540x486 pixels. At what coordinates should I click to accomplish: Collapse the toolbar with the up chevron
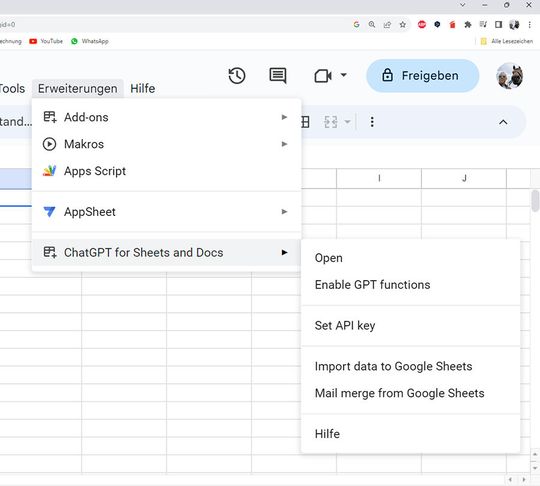tap(503, 122)
